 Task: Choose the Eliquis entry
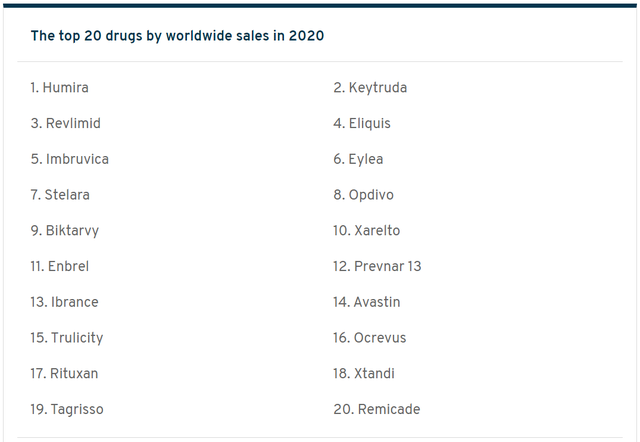click(362, 123)
